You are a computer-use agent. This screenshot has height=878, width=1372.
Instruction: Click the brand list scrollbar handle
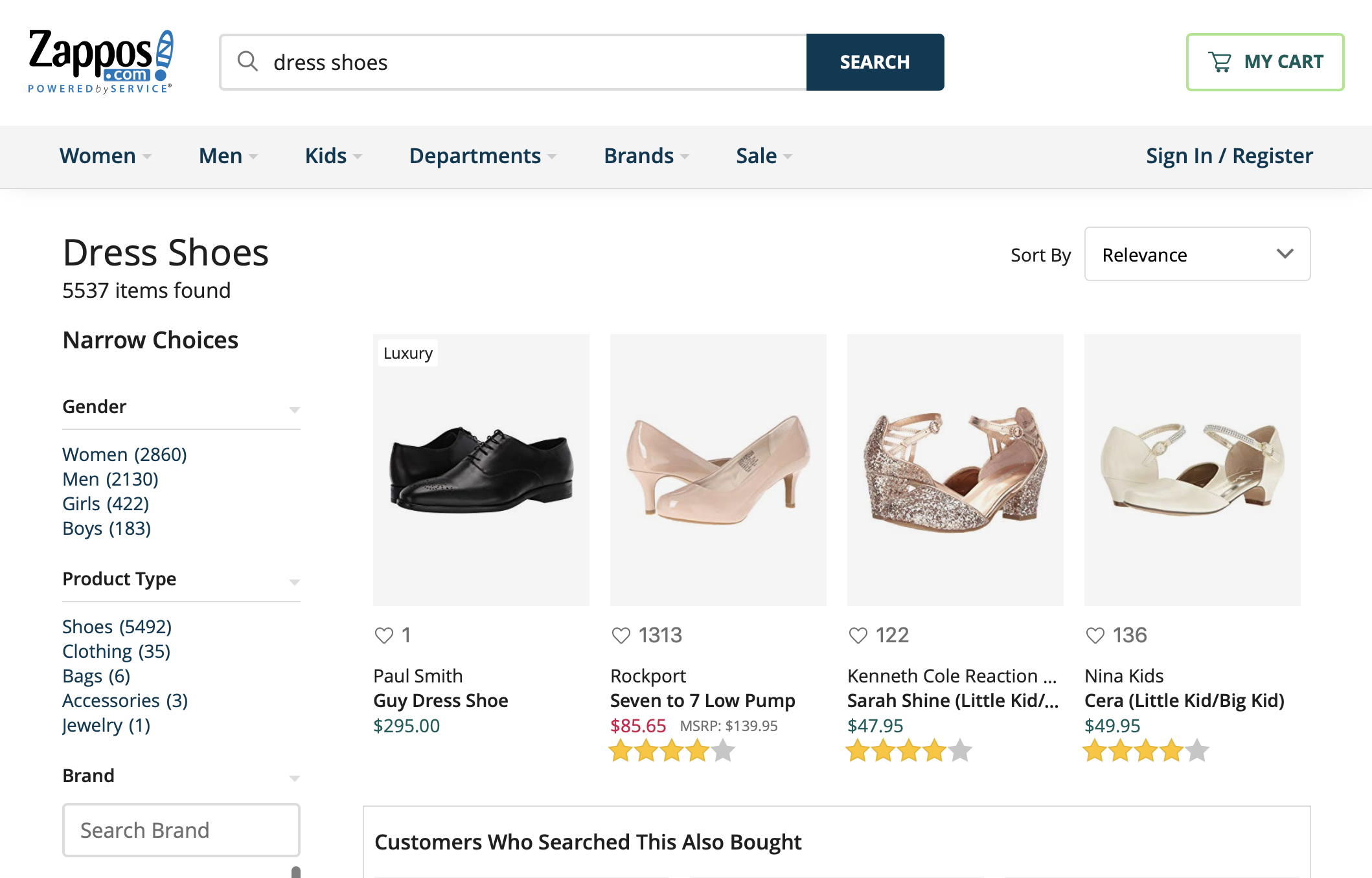(296, 872)
